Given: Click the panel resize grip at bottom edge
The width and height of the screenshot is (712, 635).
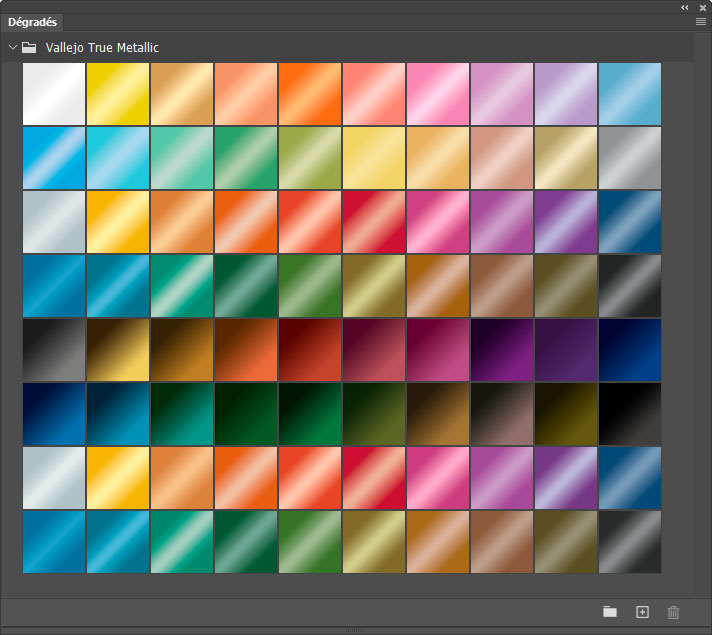Looking at the screenshot, I should tap(356, 629).
